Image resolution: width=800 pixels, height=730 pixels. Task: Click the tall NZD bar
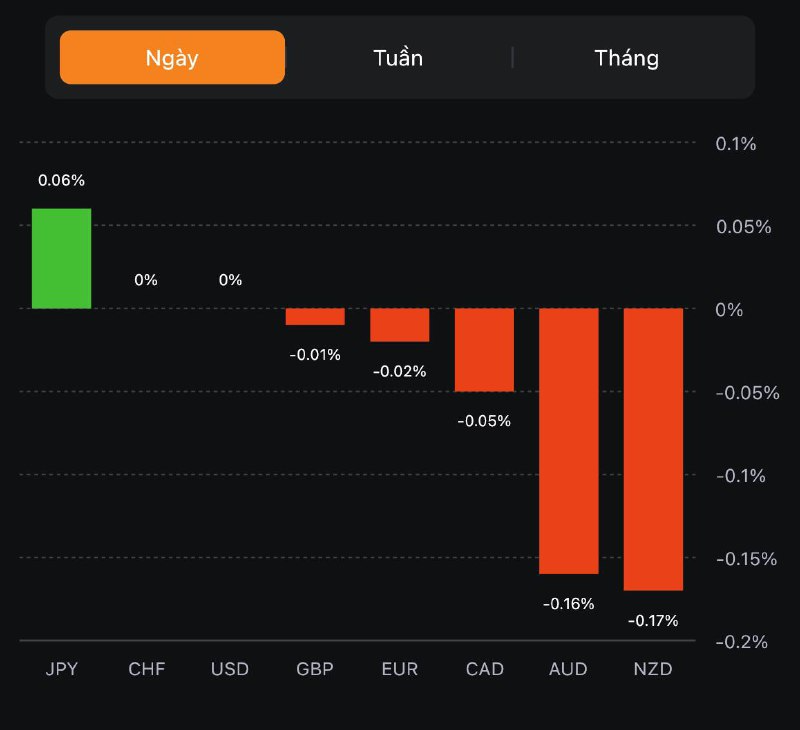653,449
